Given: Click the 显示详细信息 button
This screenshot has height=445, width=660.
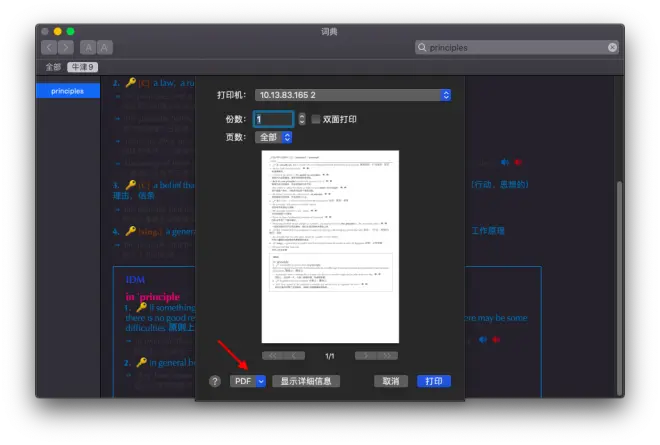Looking at the screenshot, I should click(306, 381).
